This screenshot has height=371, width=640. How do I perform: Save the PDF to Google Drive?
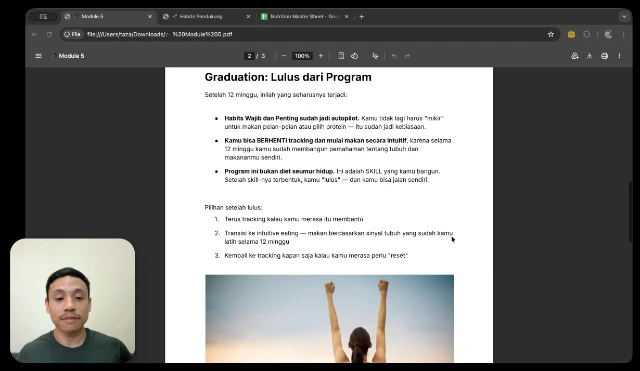pos(575,56)
